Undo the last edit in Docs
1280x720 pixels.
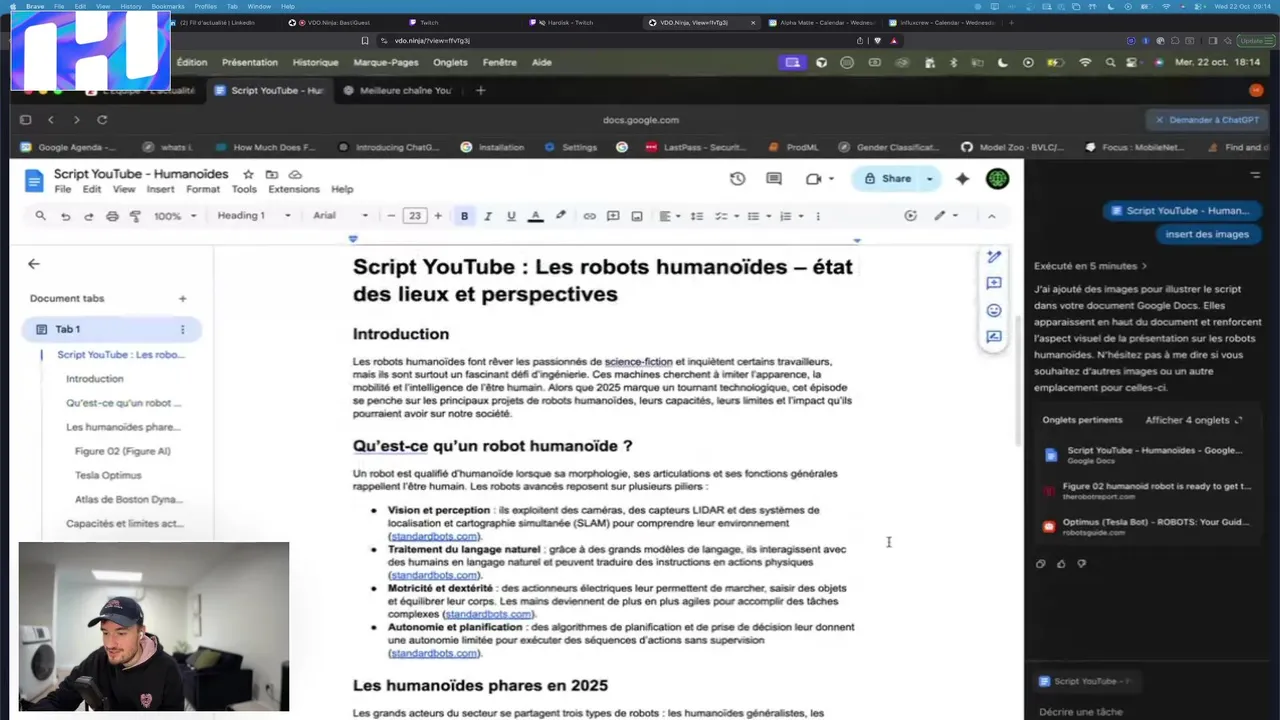(65, 216)
